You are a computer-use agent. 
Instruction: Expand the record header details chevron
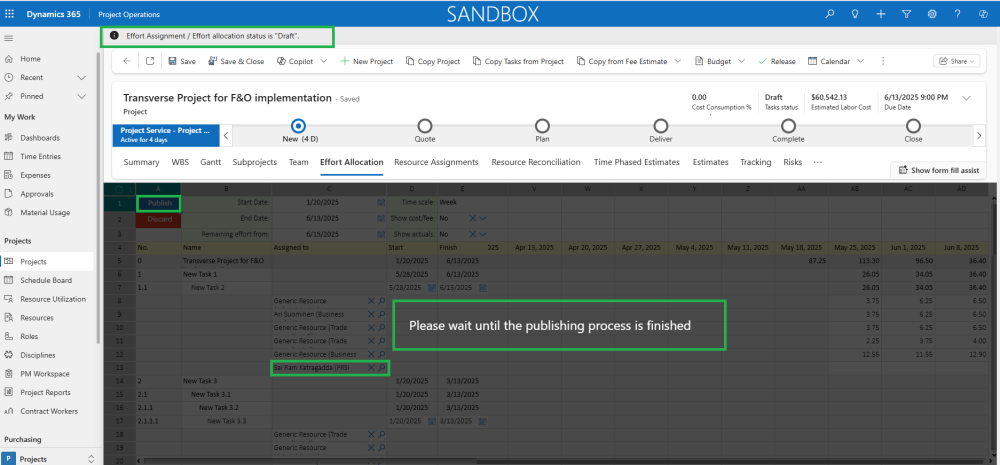pos(966,98)
